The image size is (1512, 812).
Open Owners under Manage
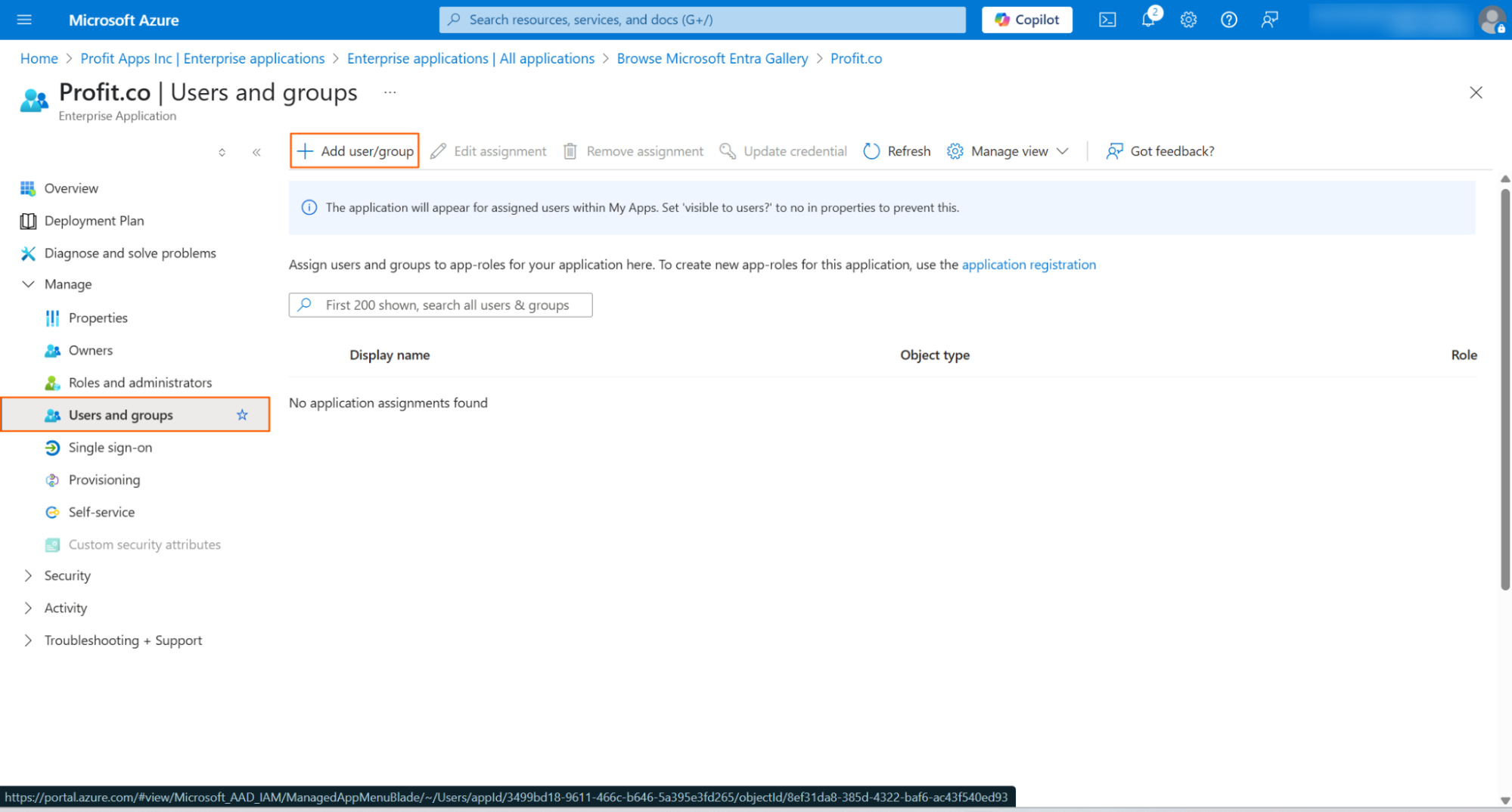click(90, 350)
